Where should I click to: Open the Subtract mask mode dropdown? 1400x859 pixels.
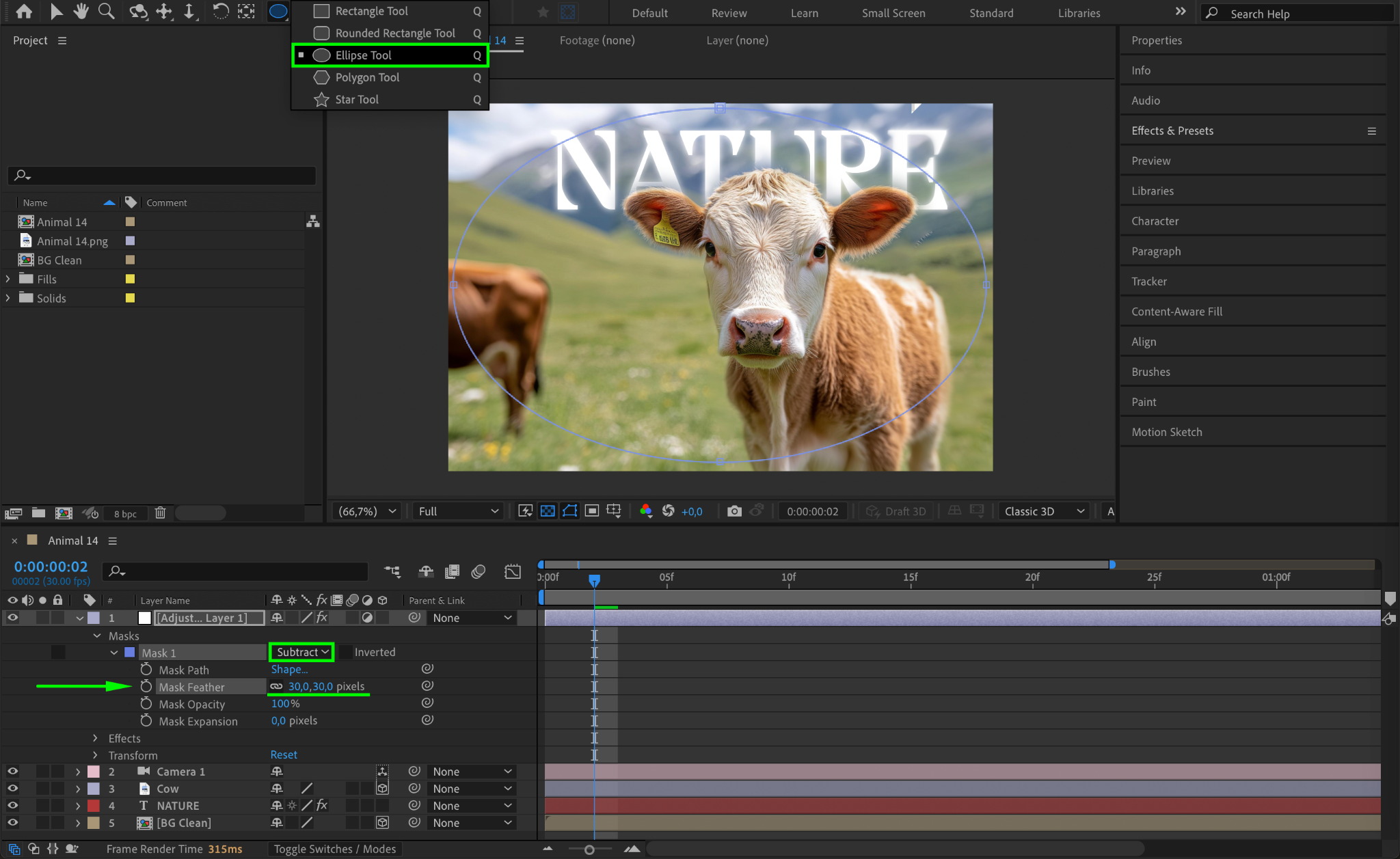coord(301,653)
